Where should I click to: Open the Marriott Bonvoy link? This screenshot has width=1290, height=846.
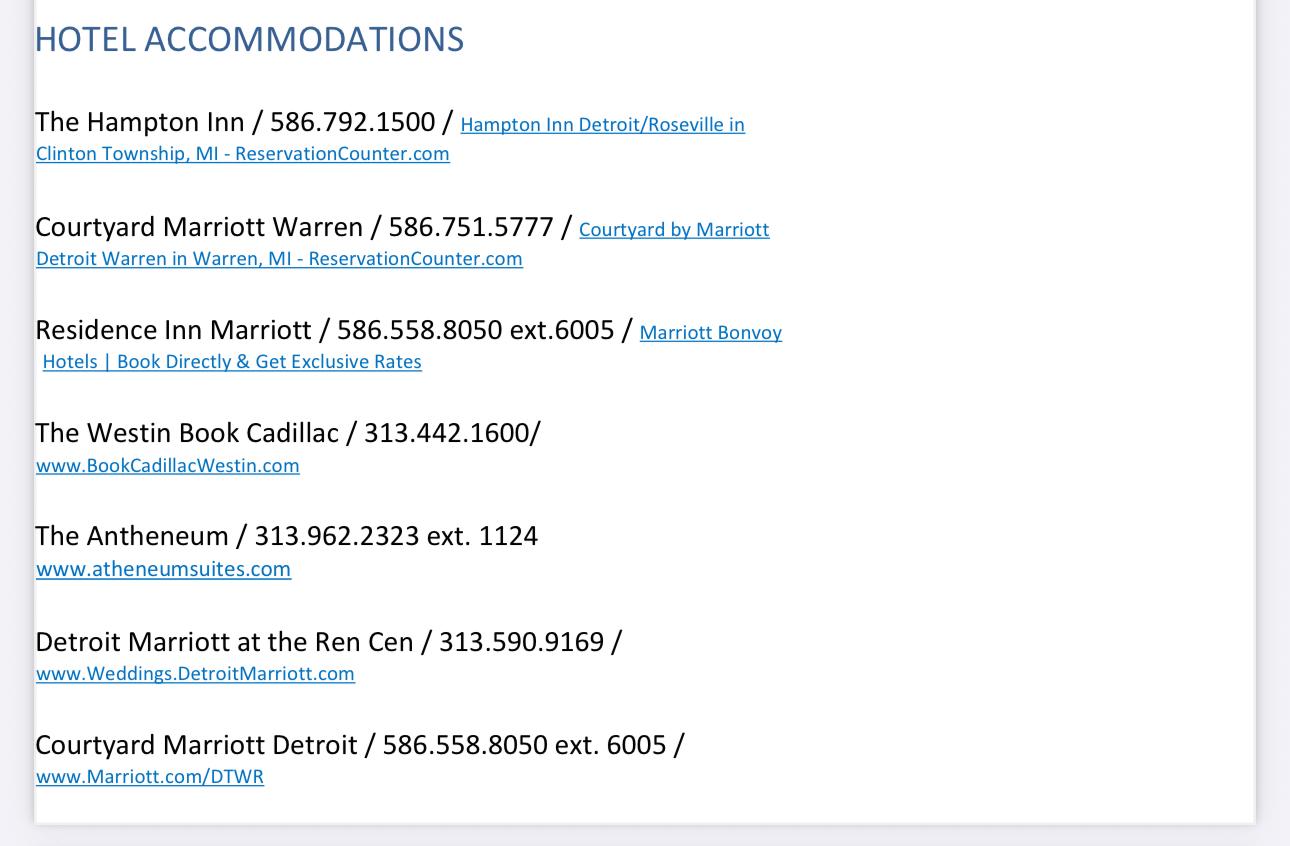tap(711, 333)
